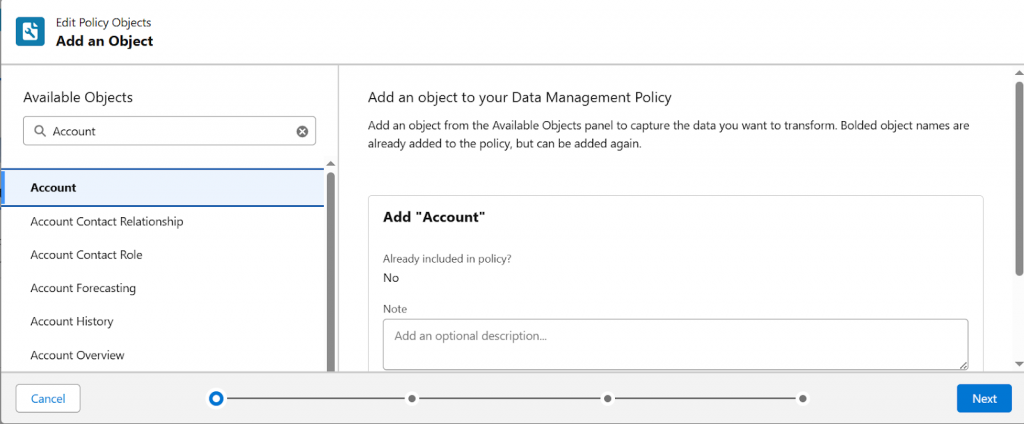
Task: Choose Account Overview object
Action: click(x=77, y=355)
